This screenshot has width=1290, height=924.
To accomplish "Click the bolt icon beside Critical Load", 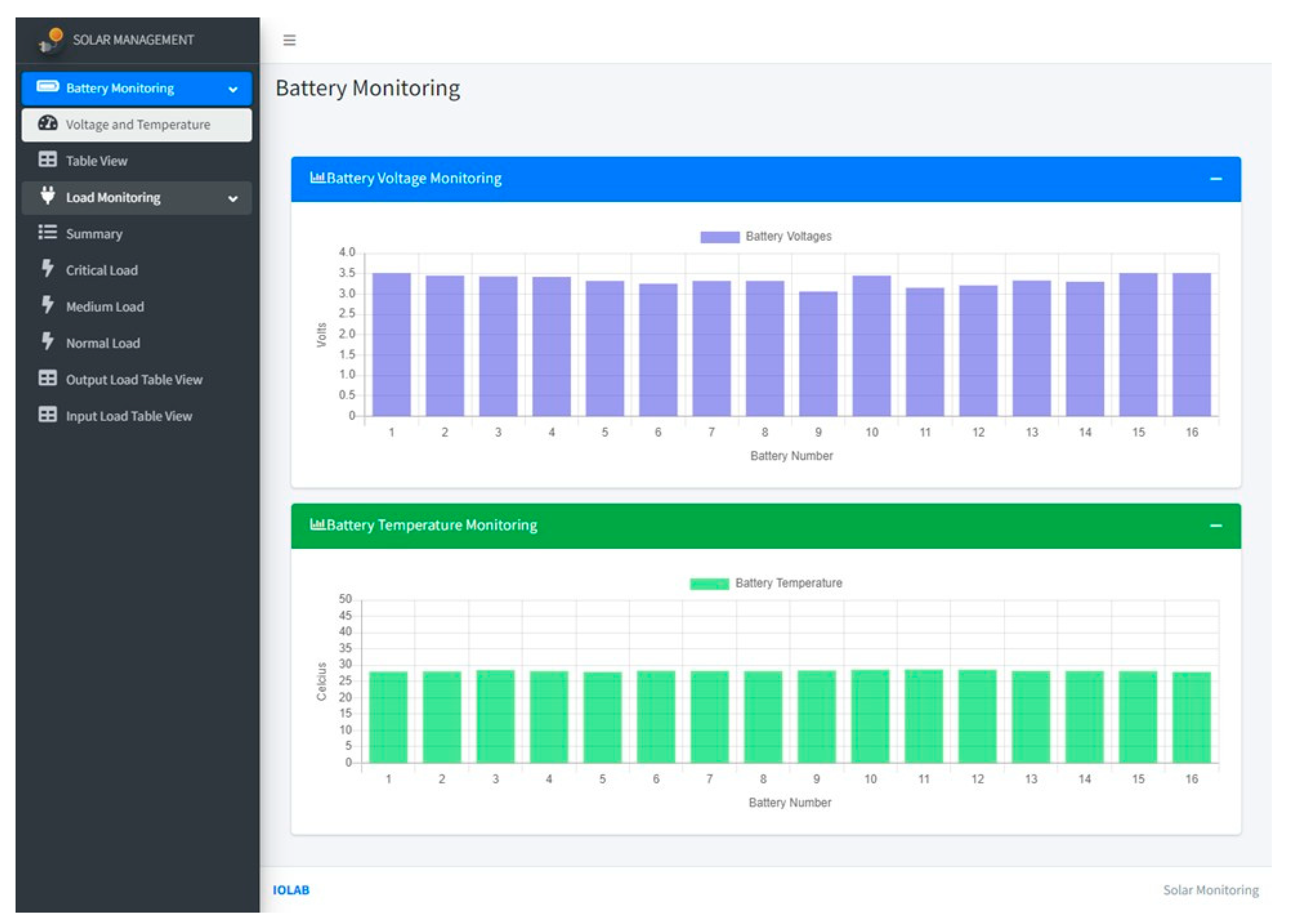I will pyautogui.click(x=48, y=268).
